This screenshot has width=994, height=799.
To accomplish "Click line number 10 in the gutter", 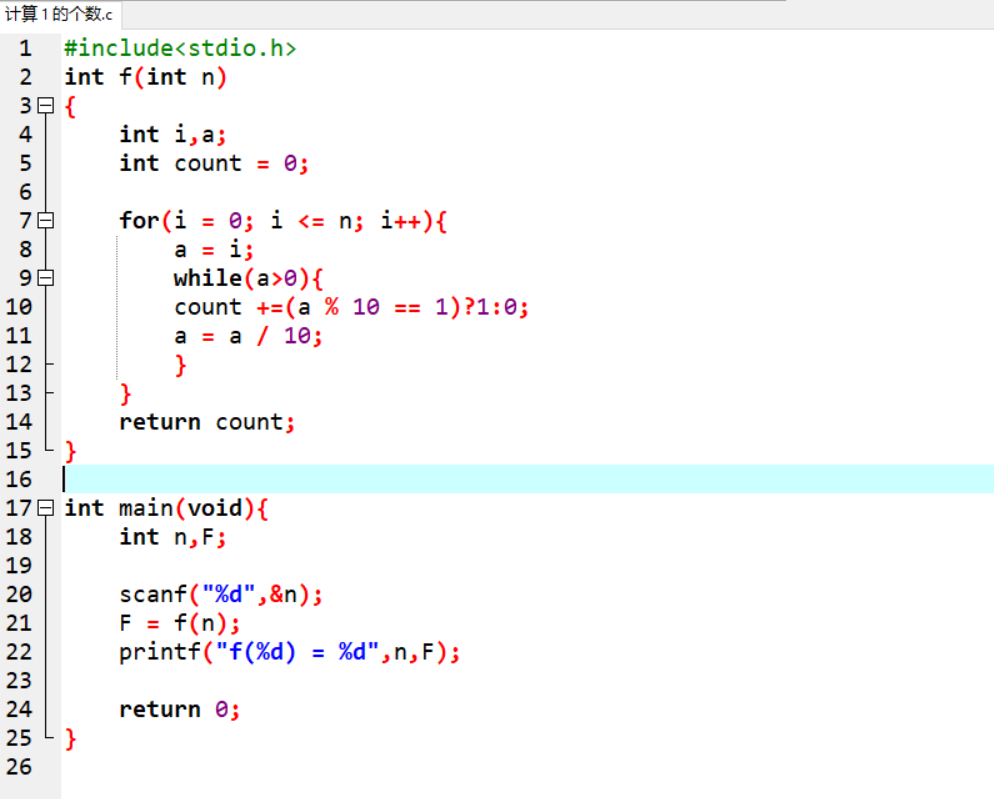I will [x=18, y=307].
